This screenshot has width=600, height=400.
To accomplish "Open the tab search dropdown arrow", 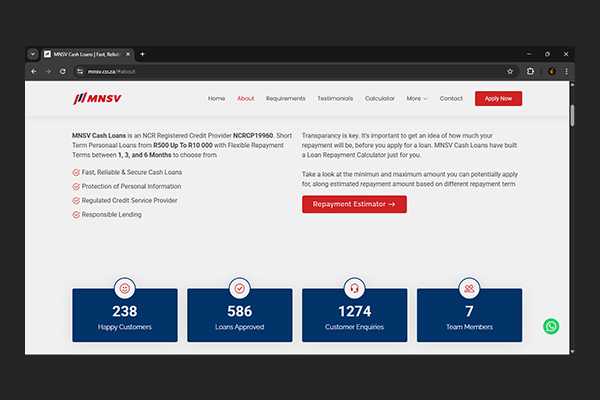I will coord(33,54).
